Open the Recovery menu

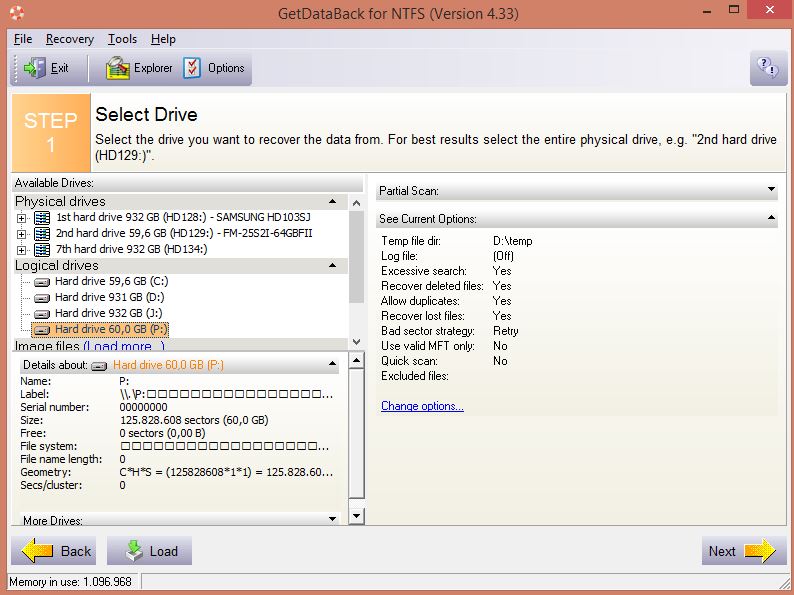coord(70,39)
